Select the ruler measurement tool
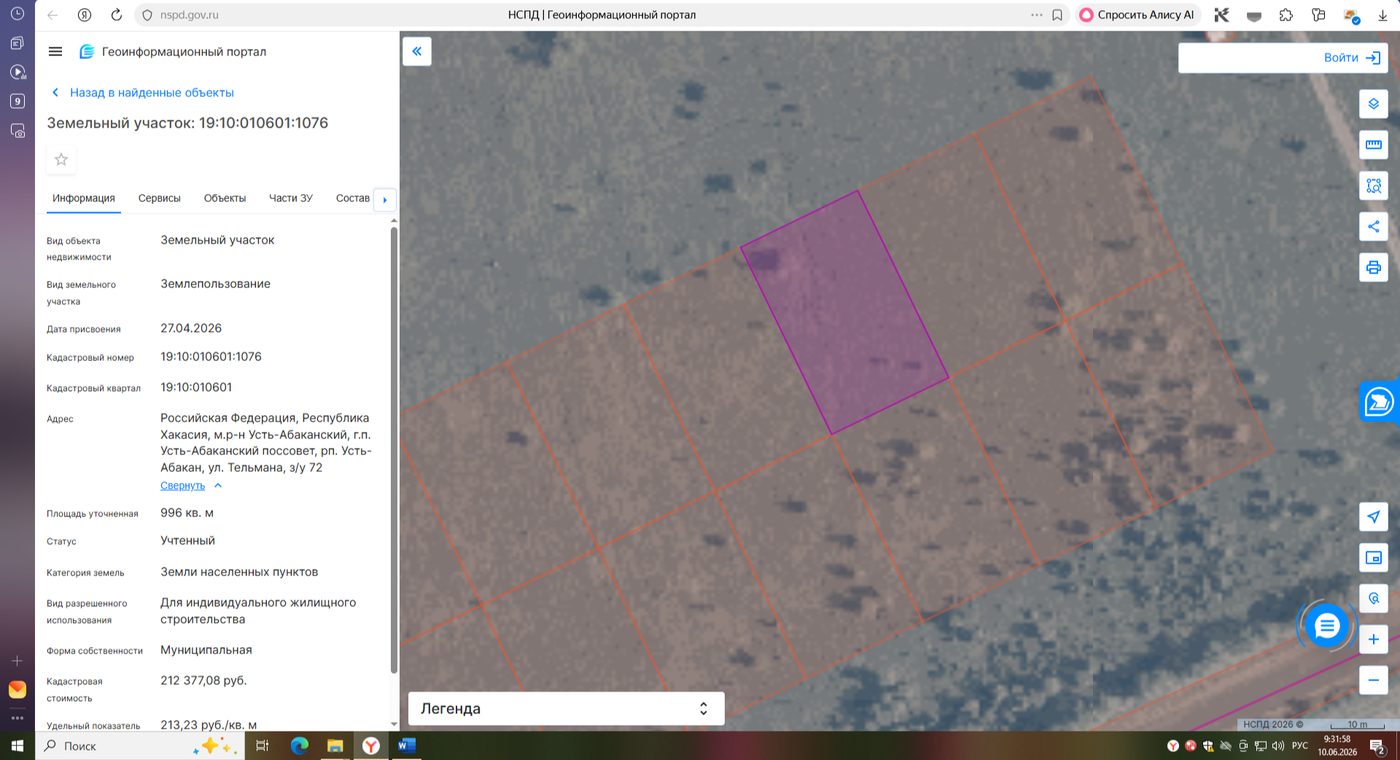The height and width of the screenshot is (760, 1400). pos(1374,145)
